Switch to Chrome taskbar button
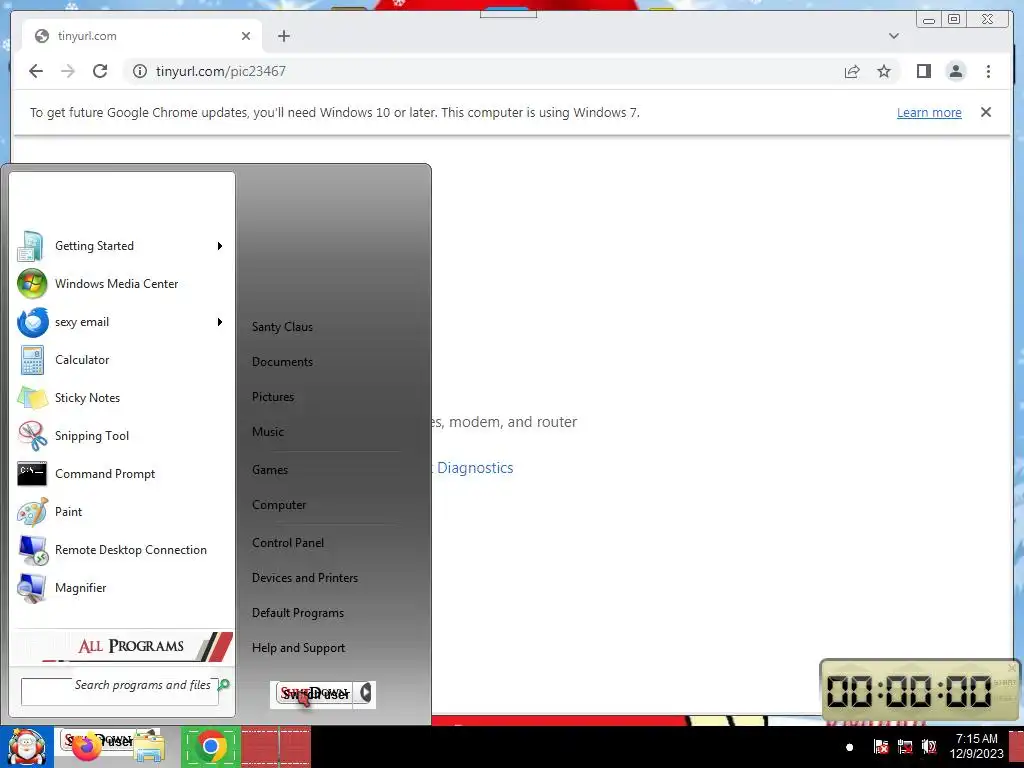Viewport: 1024px width, 768px height. pos(210,746)
